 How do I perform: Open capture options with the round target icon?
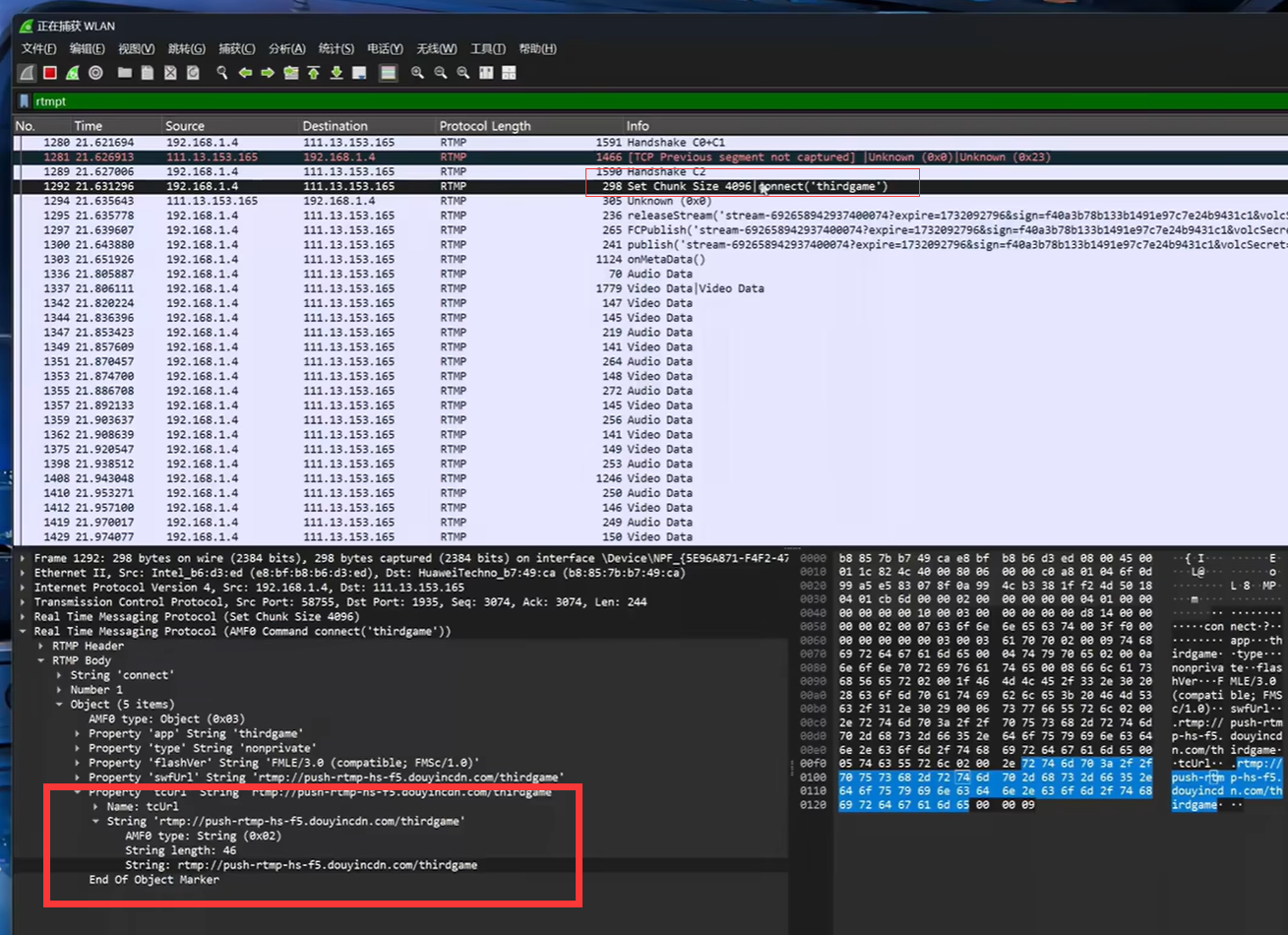[95, 73]
